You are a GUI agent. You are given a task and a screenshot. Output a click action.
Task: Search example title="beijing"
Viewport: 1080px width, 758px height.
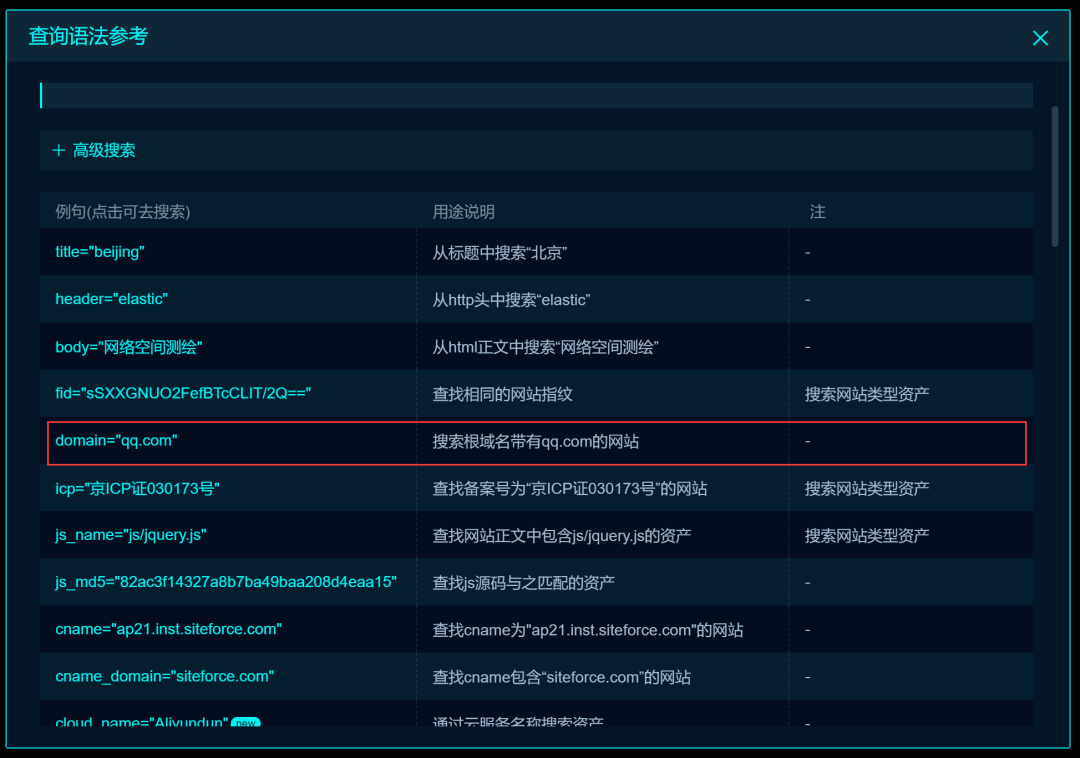[100, 252]
